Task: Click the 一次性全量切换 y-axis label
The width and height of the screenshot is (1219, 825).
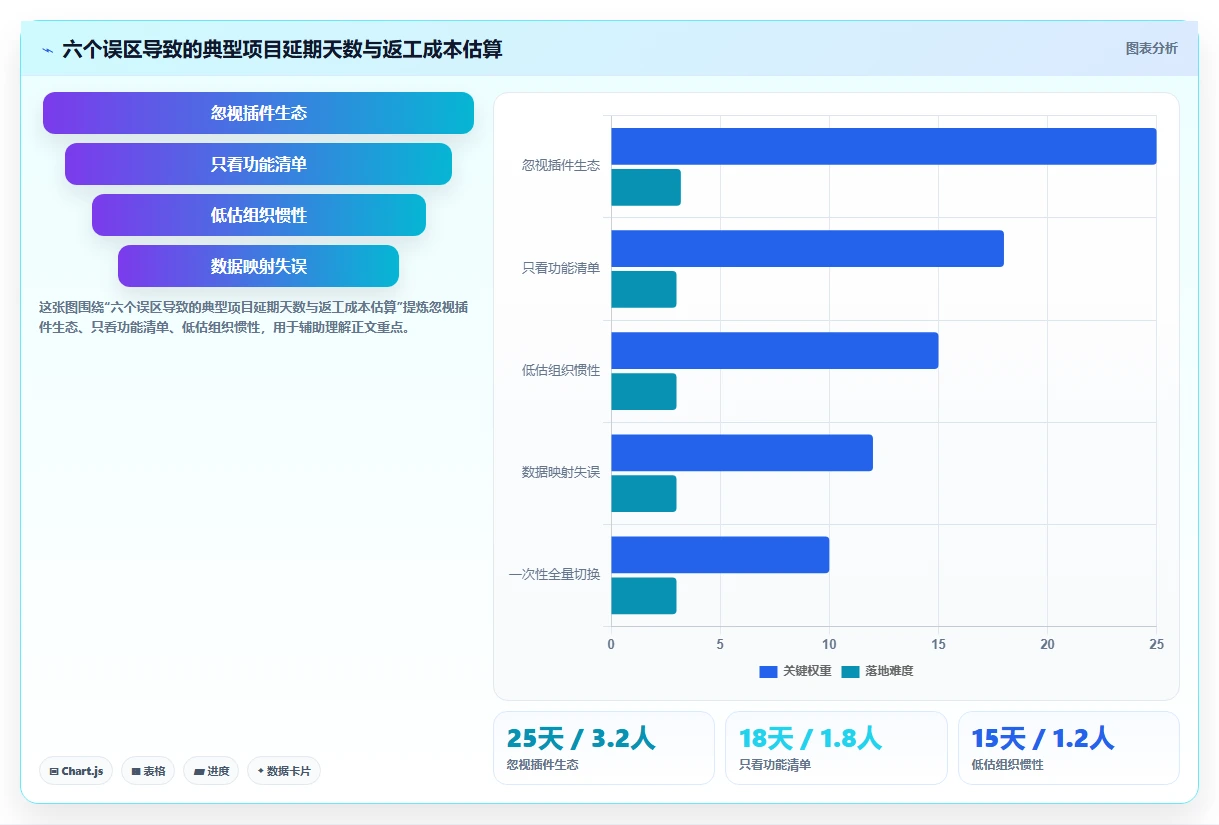Action: click(555, 574)
